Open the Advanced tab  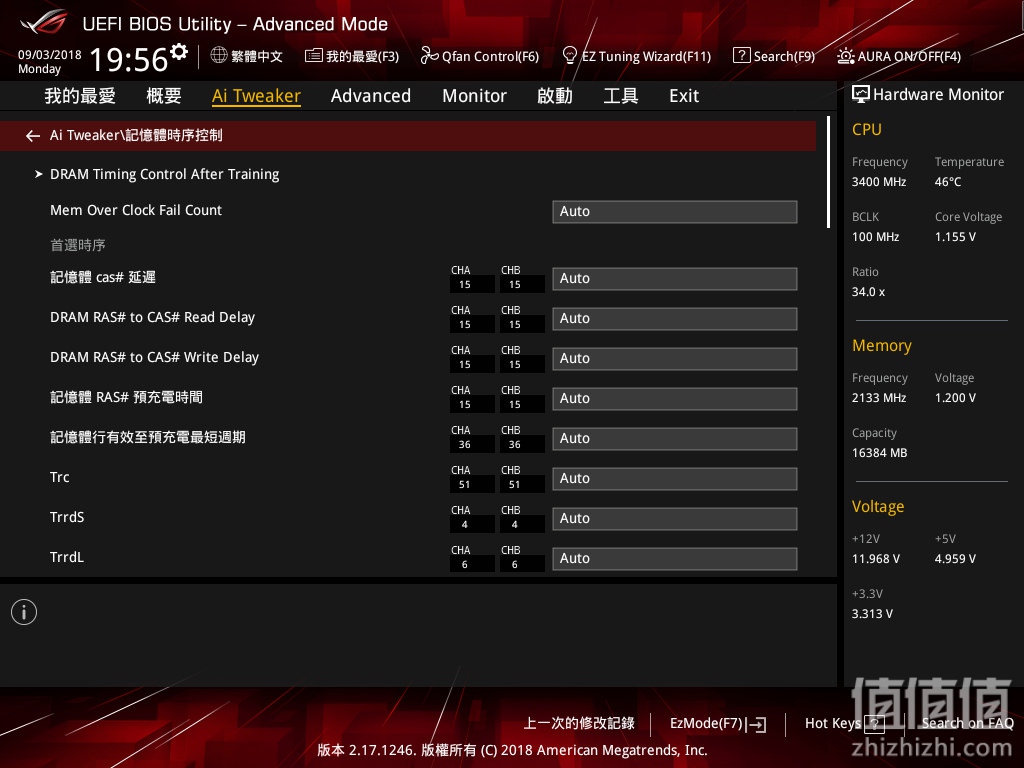click(371, 96)
